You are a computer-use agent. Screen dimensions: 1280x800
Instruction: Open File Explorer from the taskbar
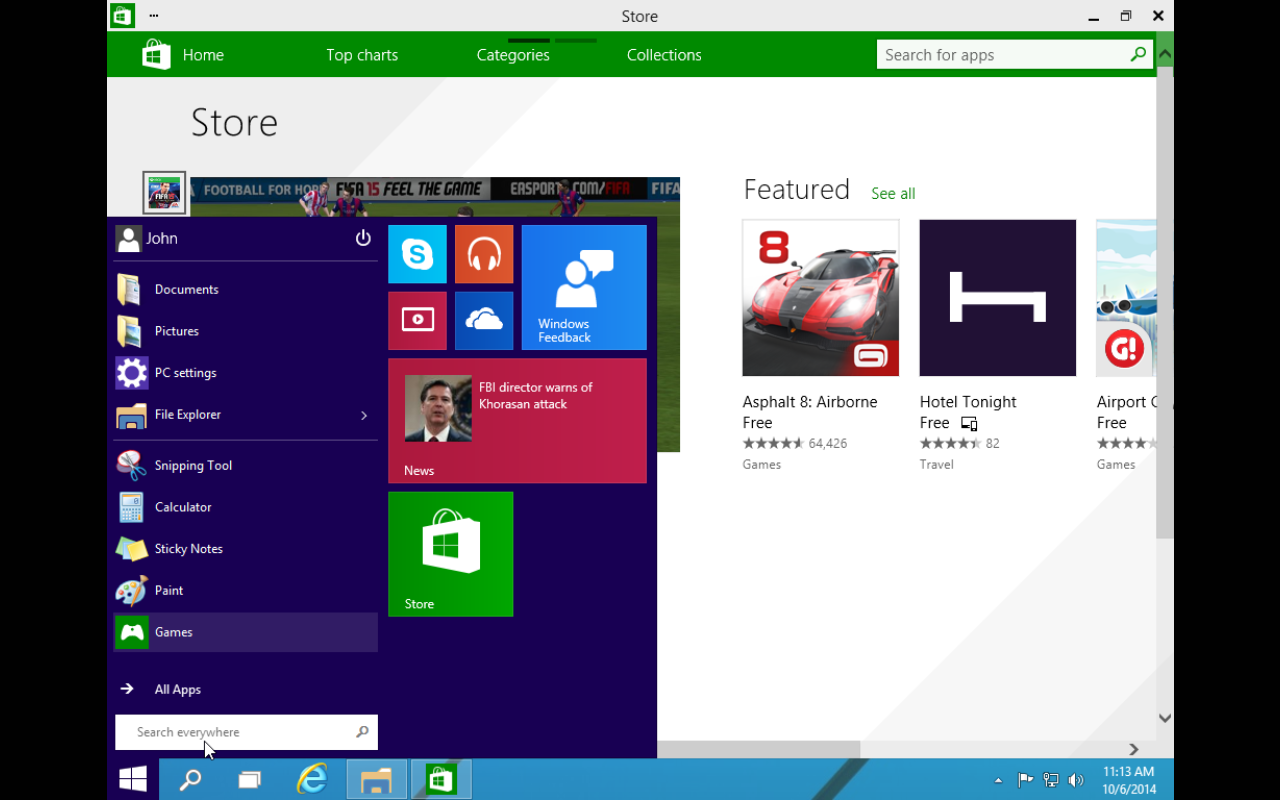[x=377, y=779]
